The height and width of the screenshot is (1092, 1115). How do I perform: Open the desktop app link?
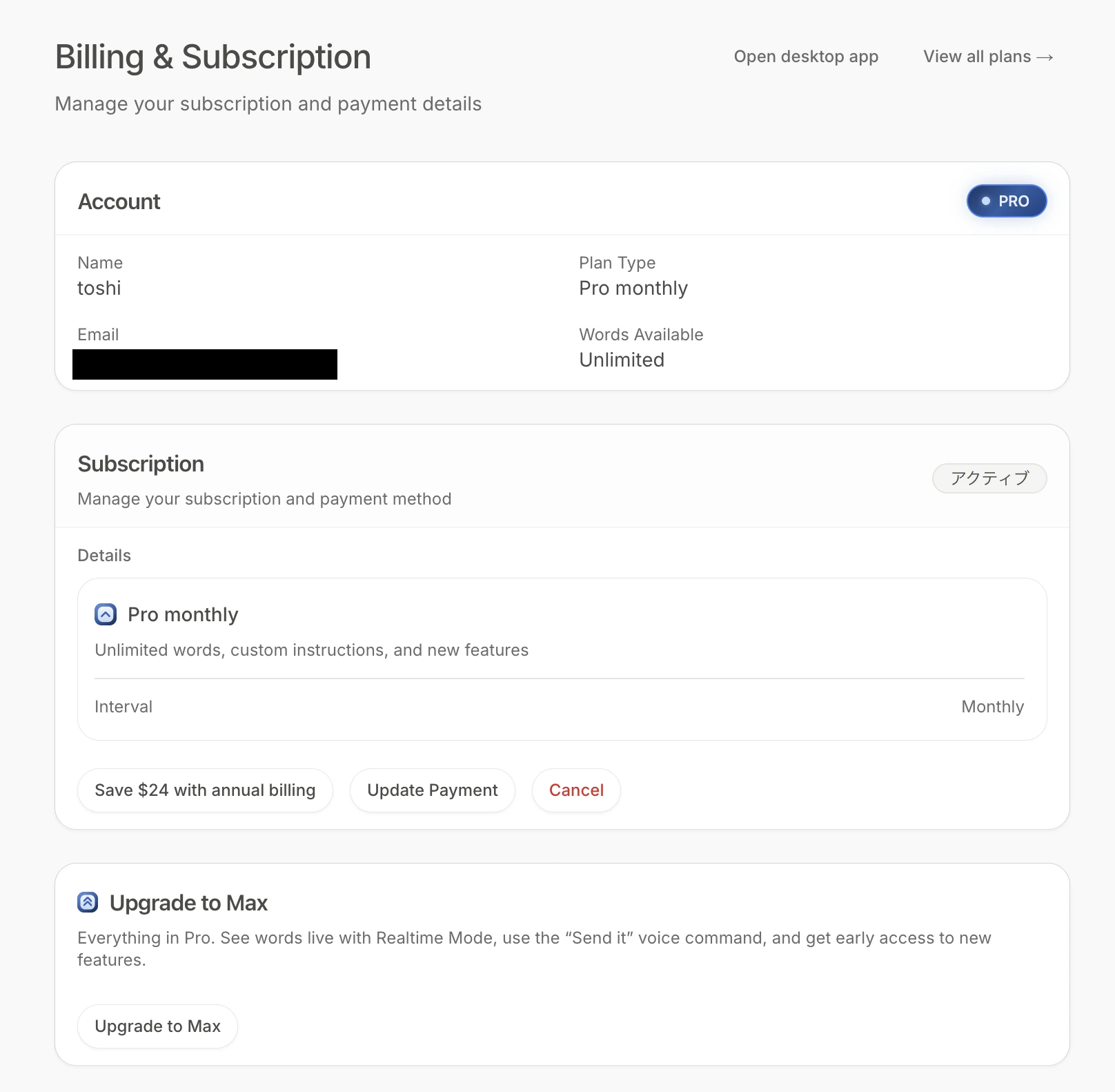(x=806, y=57)
